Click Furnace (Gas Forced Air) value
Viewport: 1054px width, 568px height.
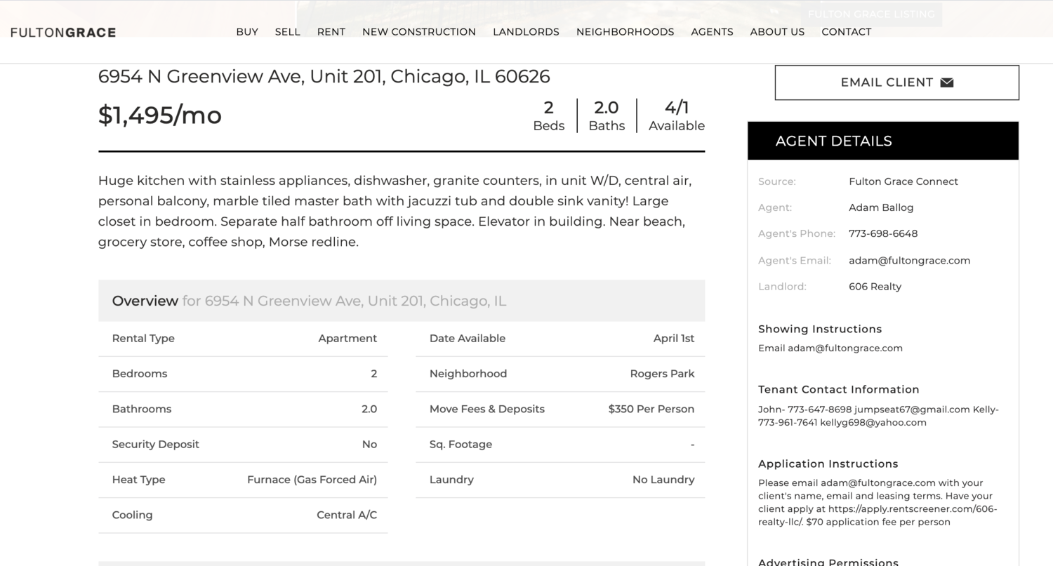312,480
